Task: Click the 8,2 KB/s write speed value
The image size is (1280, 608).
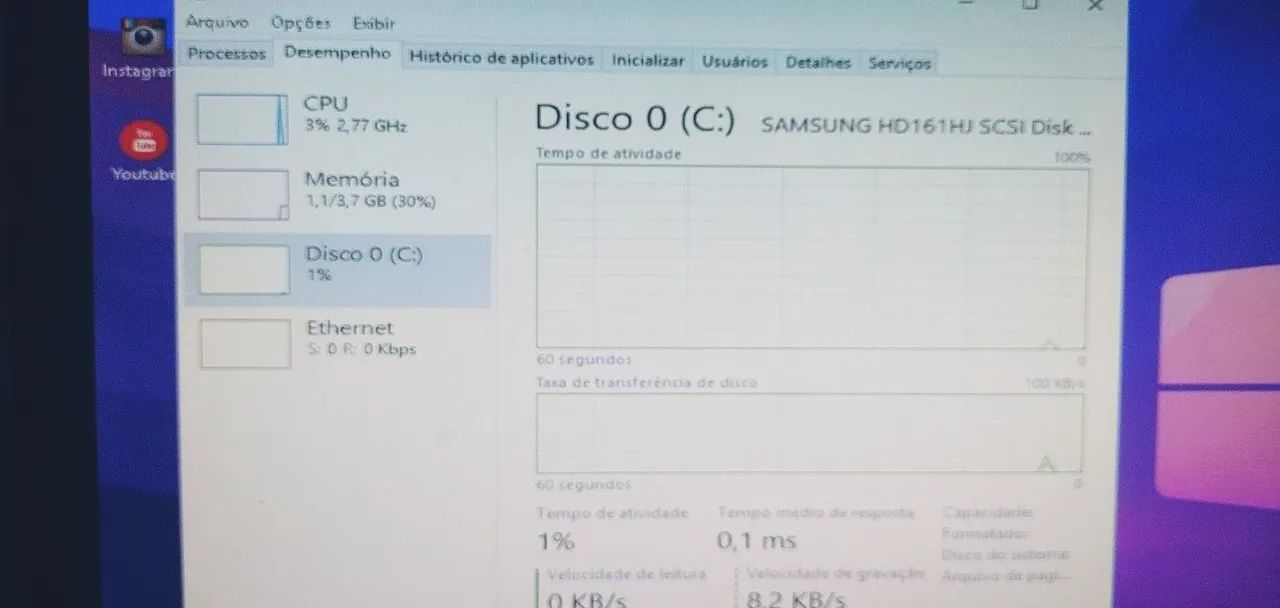Action: click(x=796, y=600)
